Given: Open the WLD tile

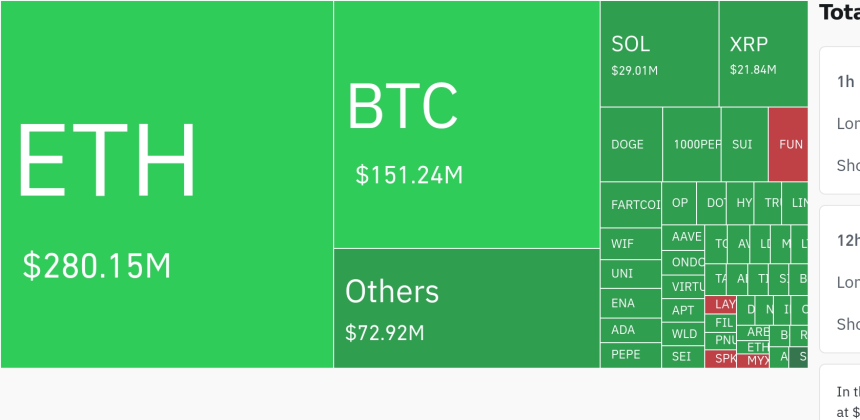Looking at the screenshot, I should pyautogui.click(x=683, y=334).
